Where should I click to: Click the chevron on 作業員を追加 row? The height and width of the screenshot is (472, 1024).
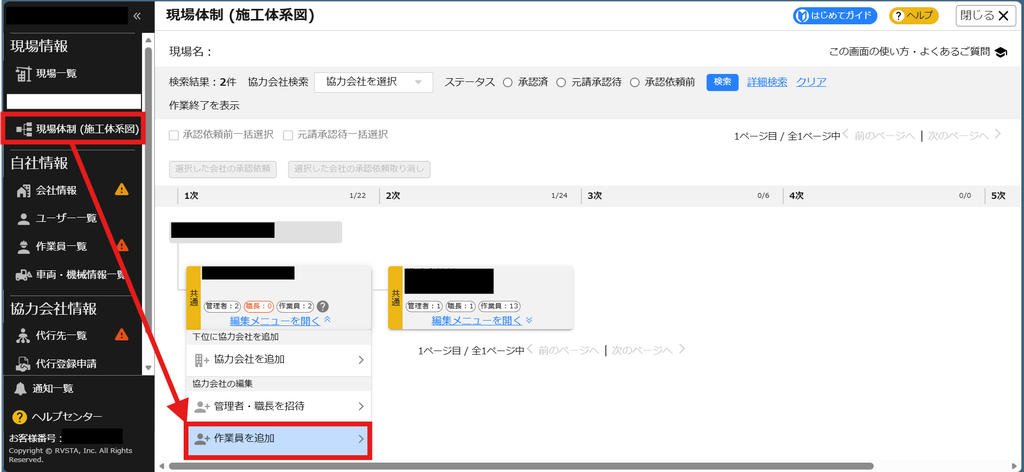(361, 439)
